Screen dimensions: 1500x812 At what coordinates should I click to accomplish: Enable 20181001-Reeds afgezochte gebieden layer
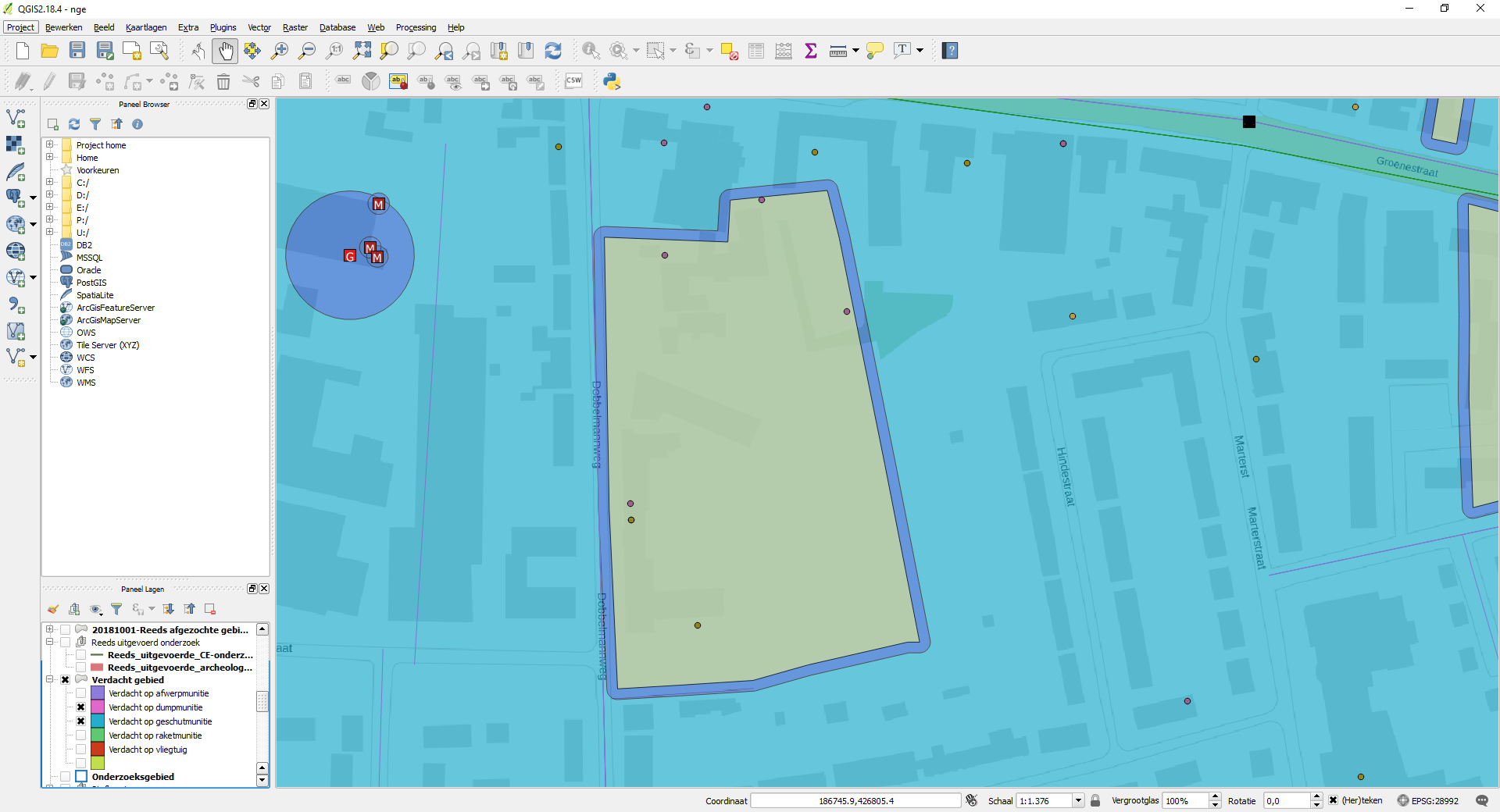66,629
